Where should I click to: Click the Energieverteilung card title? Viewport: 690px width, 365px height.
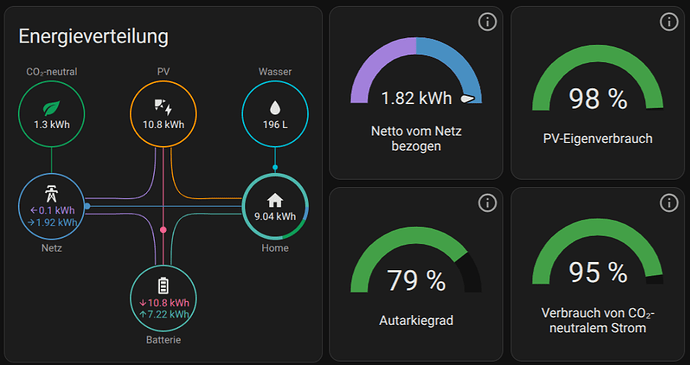93,37
